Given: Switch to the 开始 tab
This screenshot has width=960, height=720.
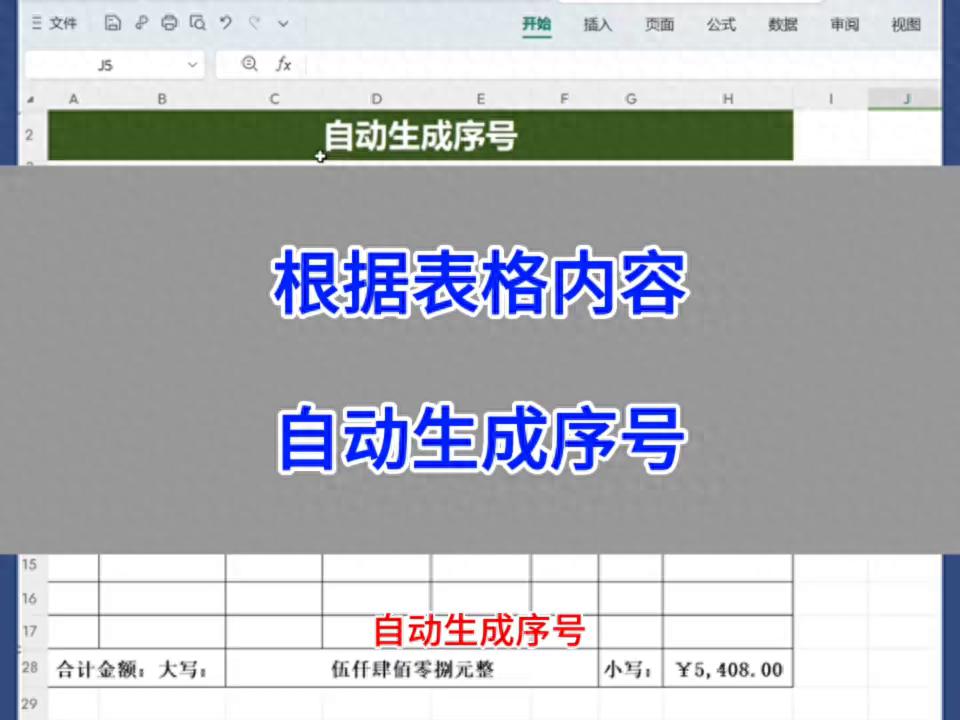Looking at the screenshot, I should (x=537, y=25).
